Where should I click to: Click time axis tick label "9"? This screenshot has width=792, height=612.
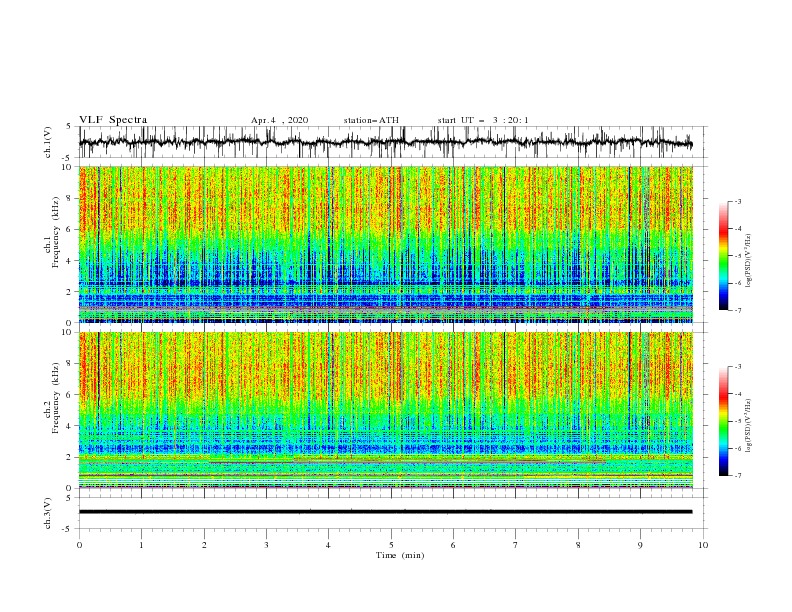point(640,545)
